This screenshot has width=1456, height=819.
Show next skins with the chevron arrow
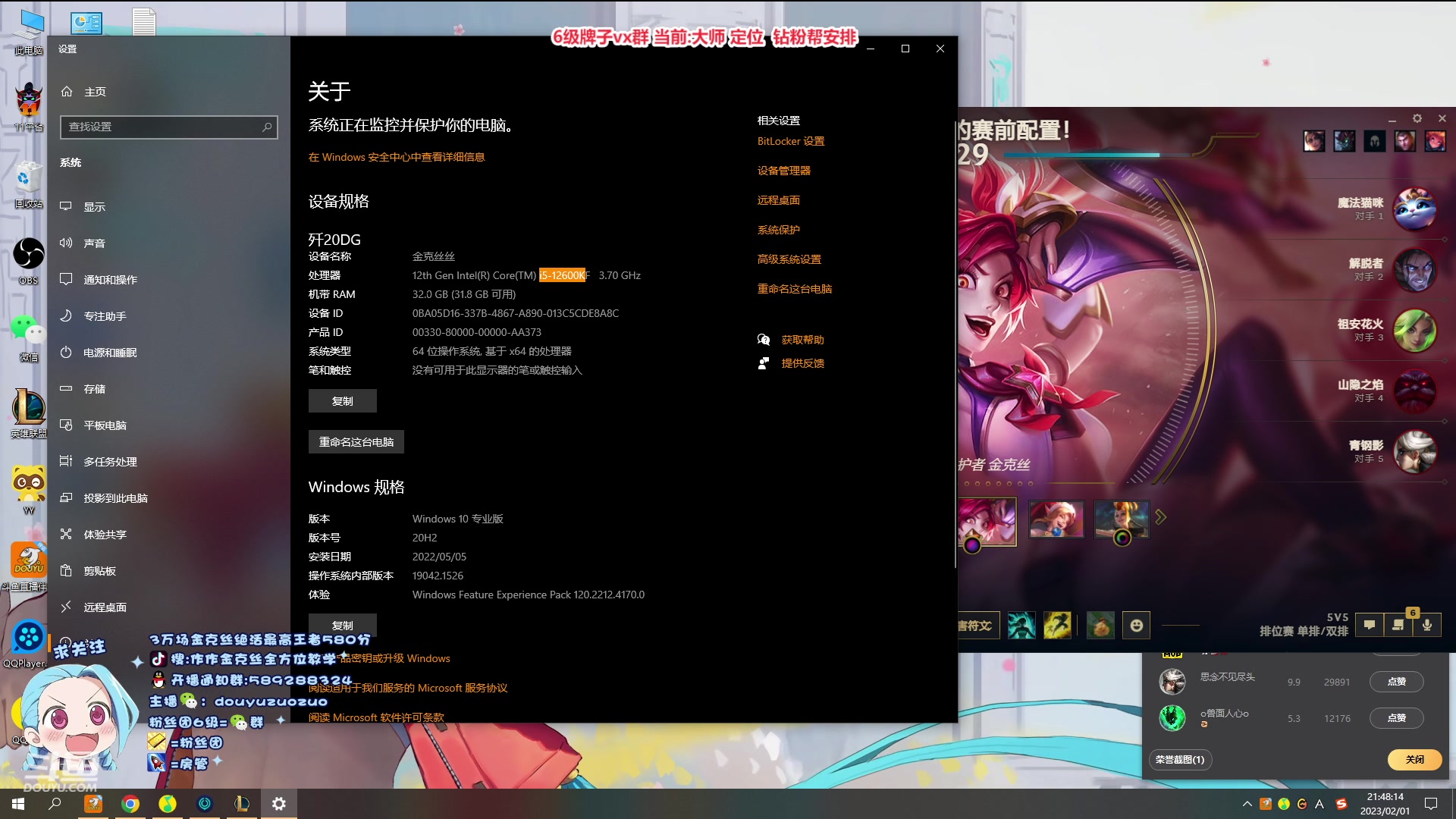[x=1160, y=517]
